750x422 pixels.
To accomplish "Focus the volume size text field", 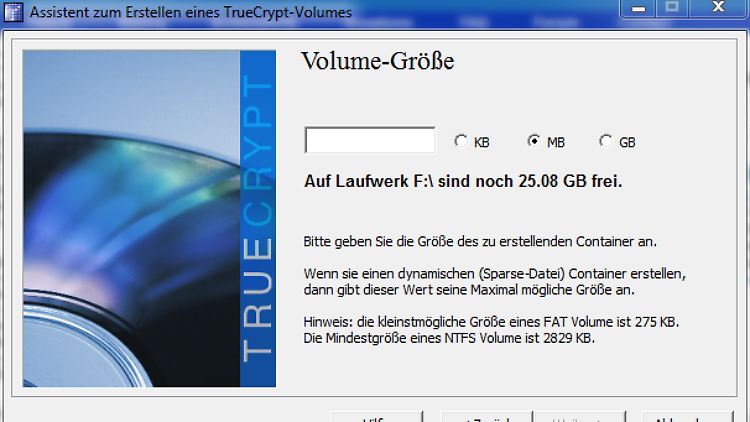I will [x=369, y=141].
